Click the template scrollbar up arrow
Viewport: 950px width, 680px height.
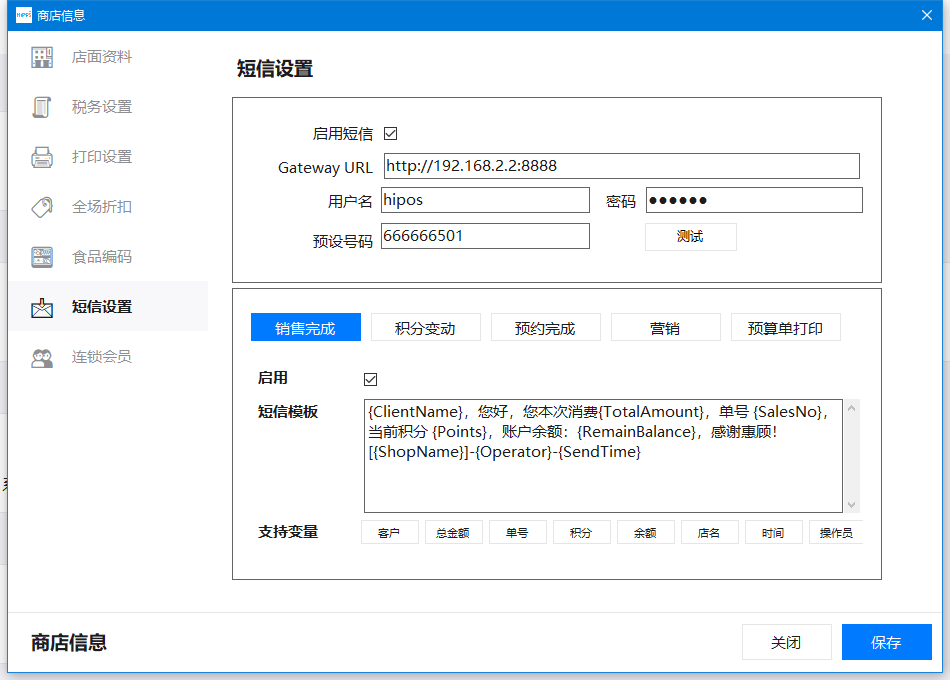(851, 408)
